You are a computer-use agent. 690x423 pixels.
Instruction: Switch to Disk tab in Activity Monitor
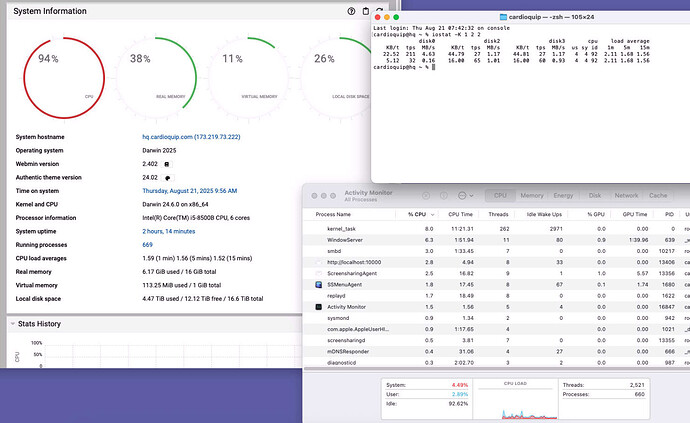click(x=595, y=195)
